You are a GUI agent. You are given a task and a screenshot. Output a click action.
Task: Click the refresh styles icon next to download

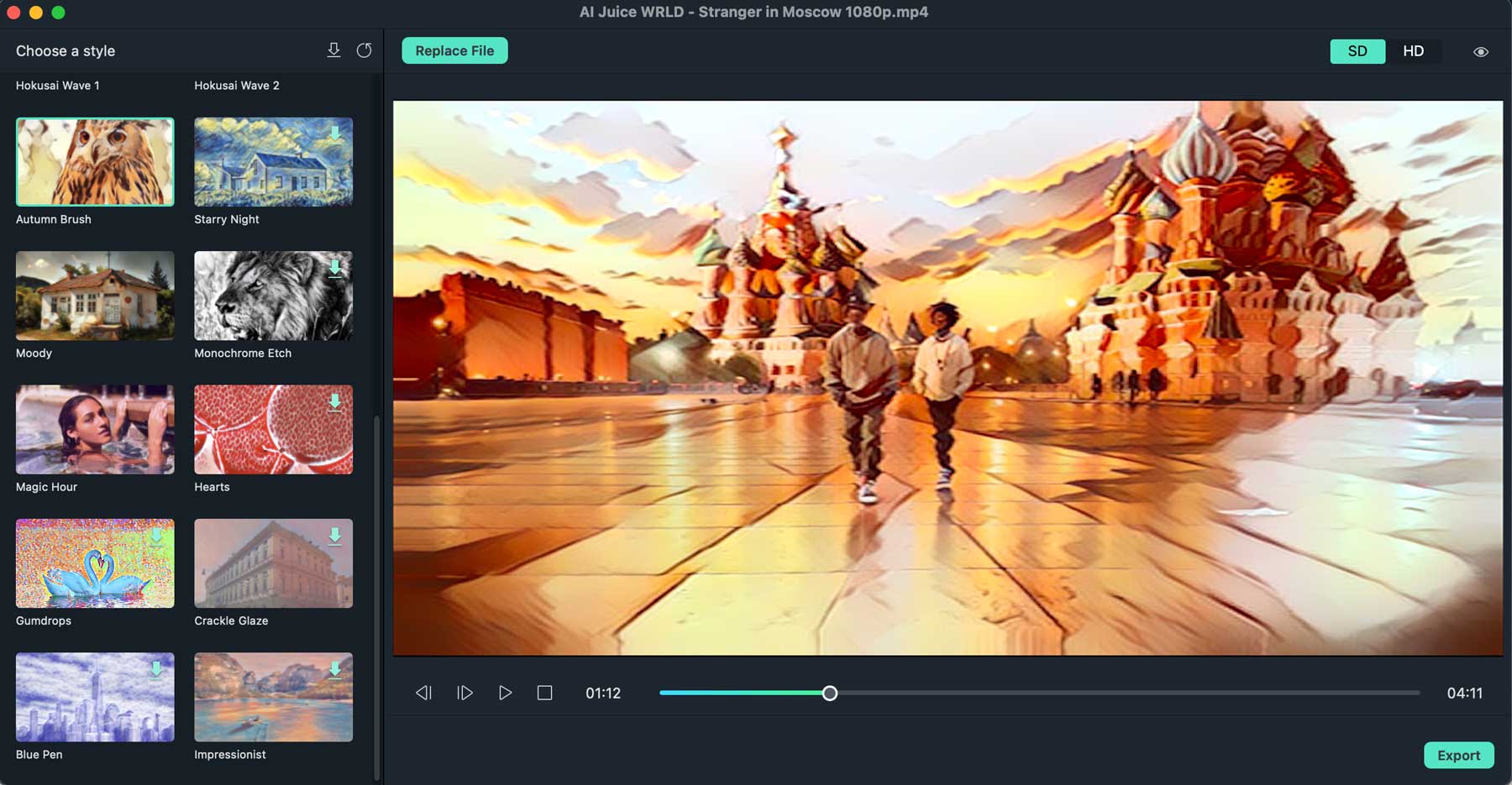365,50
